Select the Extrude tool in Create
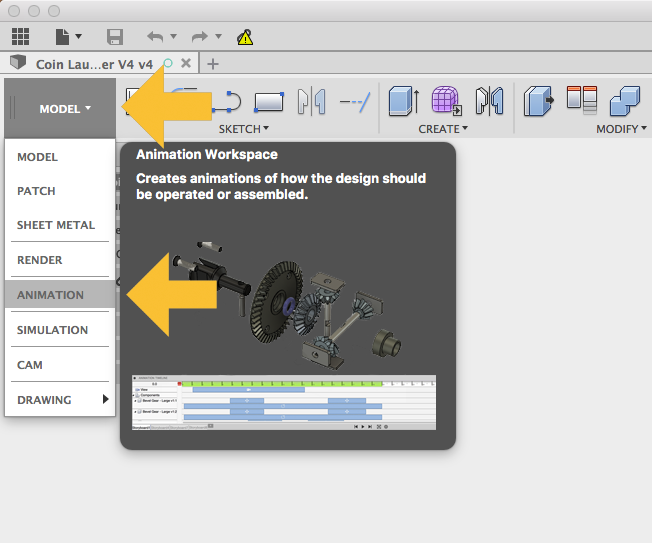The width and height of the screenshot is (652, 543). pyautogui.click(x=403, y=101)
